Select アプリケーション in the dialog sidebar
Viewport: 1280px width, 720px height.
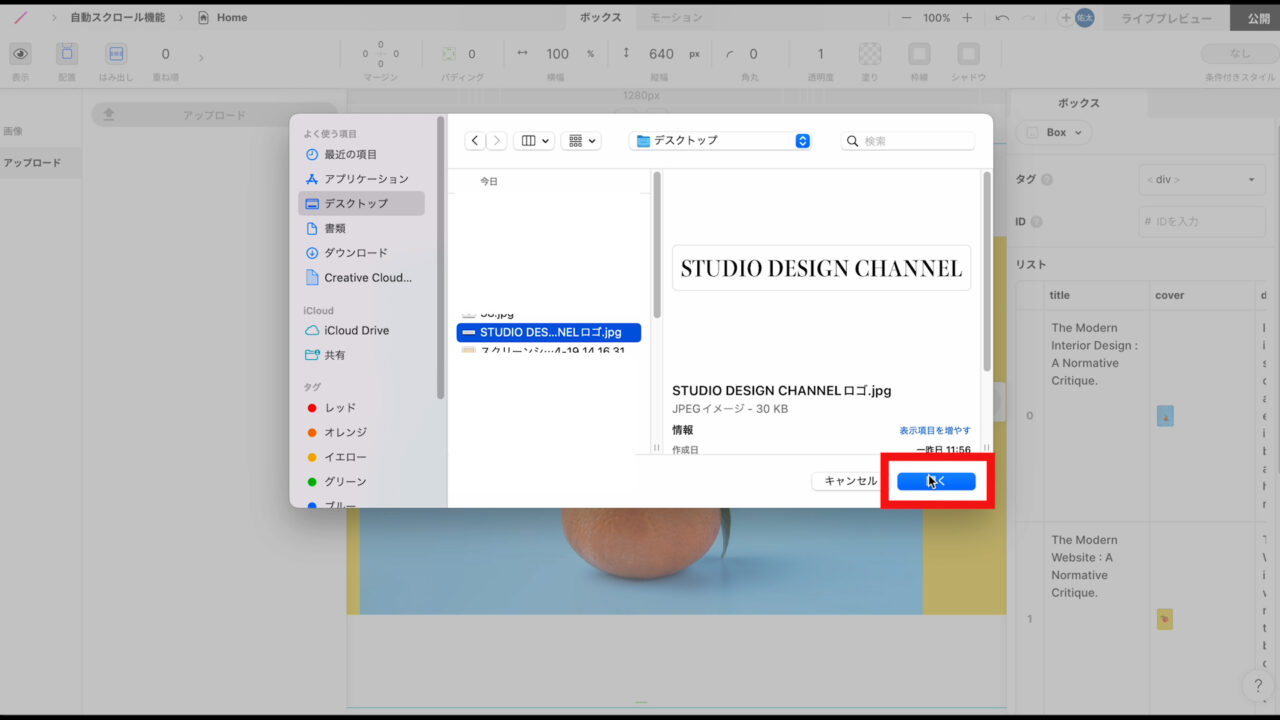pyautogui.click(x=361, y=179)
